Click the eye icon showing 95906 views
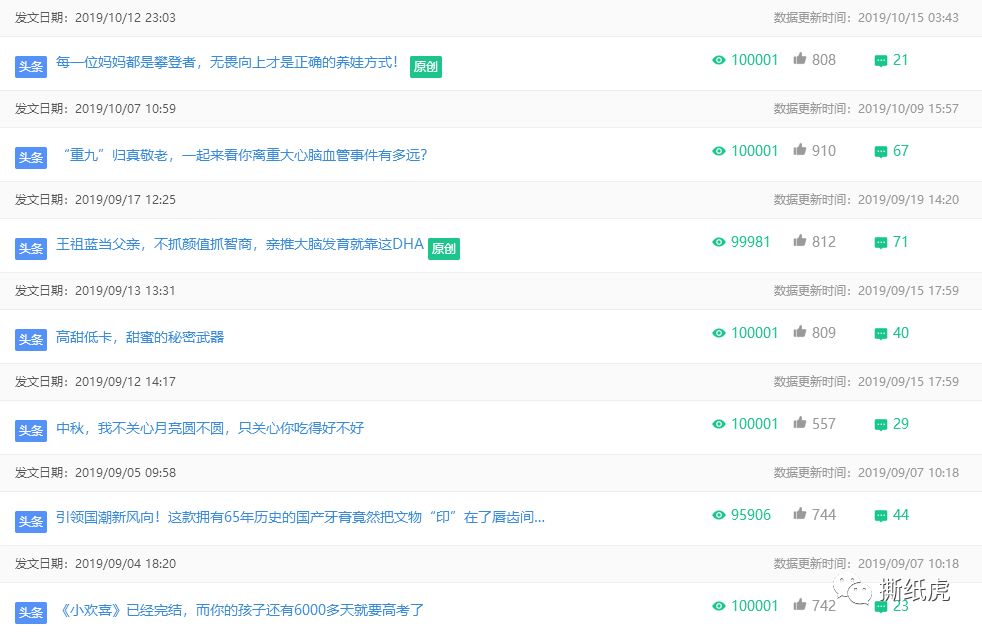The image size is (982, 633). pos(719,514)
